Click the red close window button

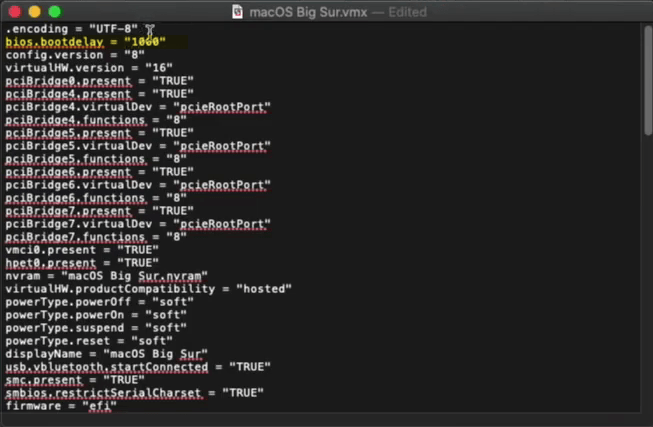[x=15, y=12]
